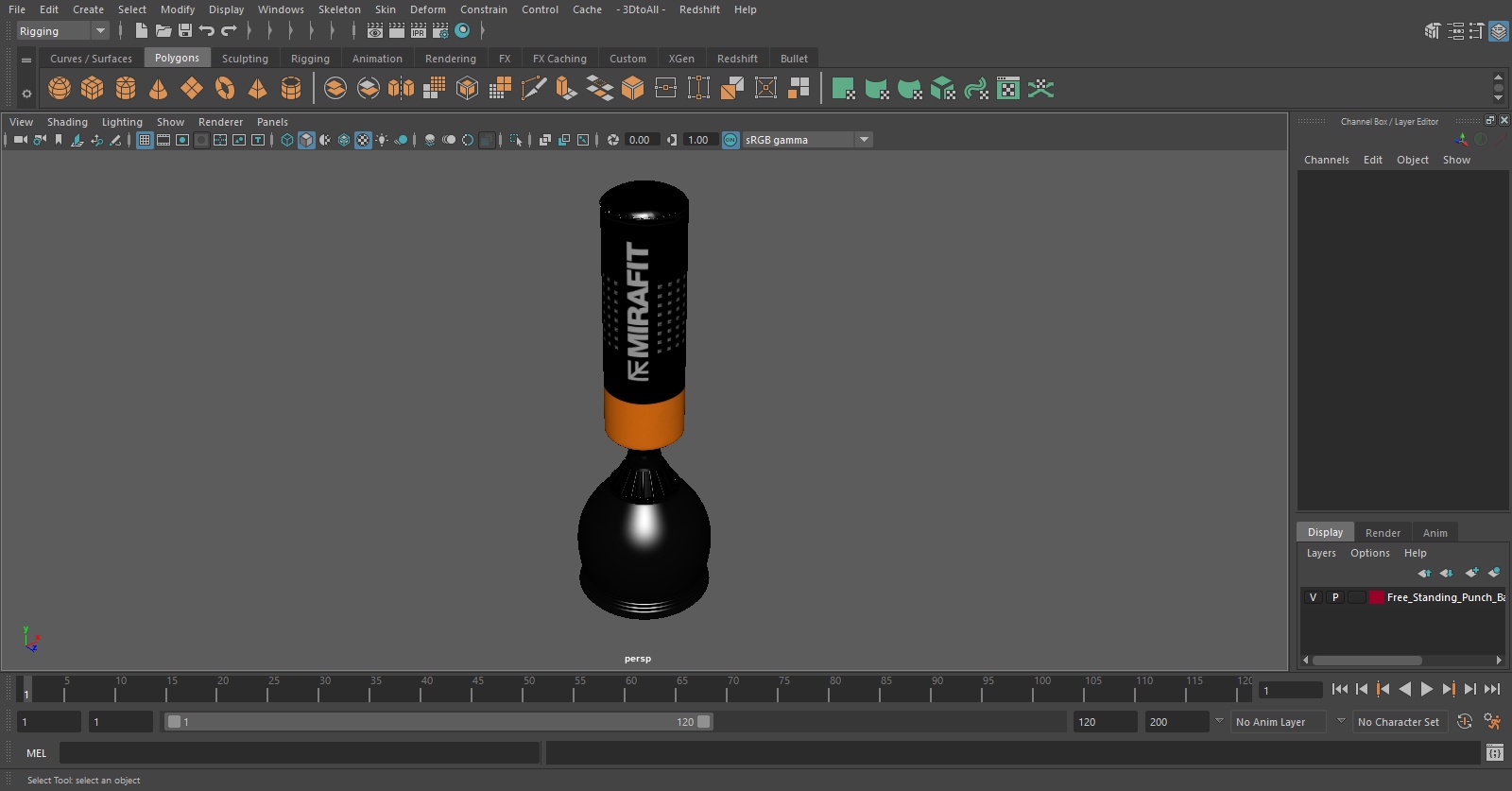This screenshot has width=1512, height=791.
Task: Click the Redo arrow icon
Action: [229, 30]
